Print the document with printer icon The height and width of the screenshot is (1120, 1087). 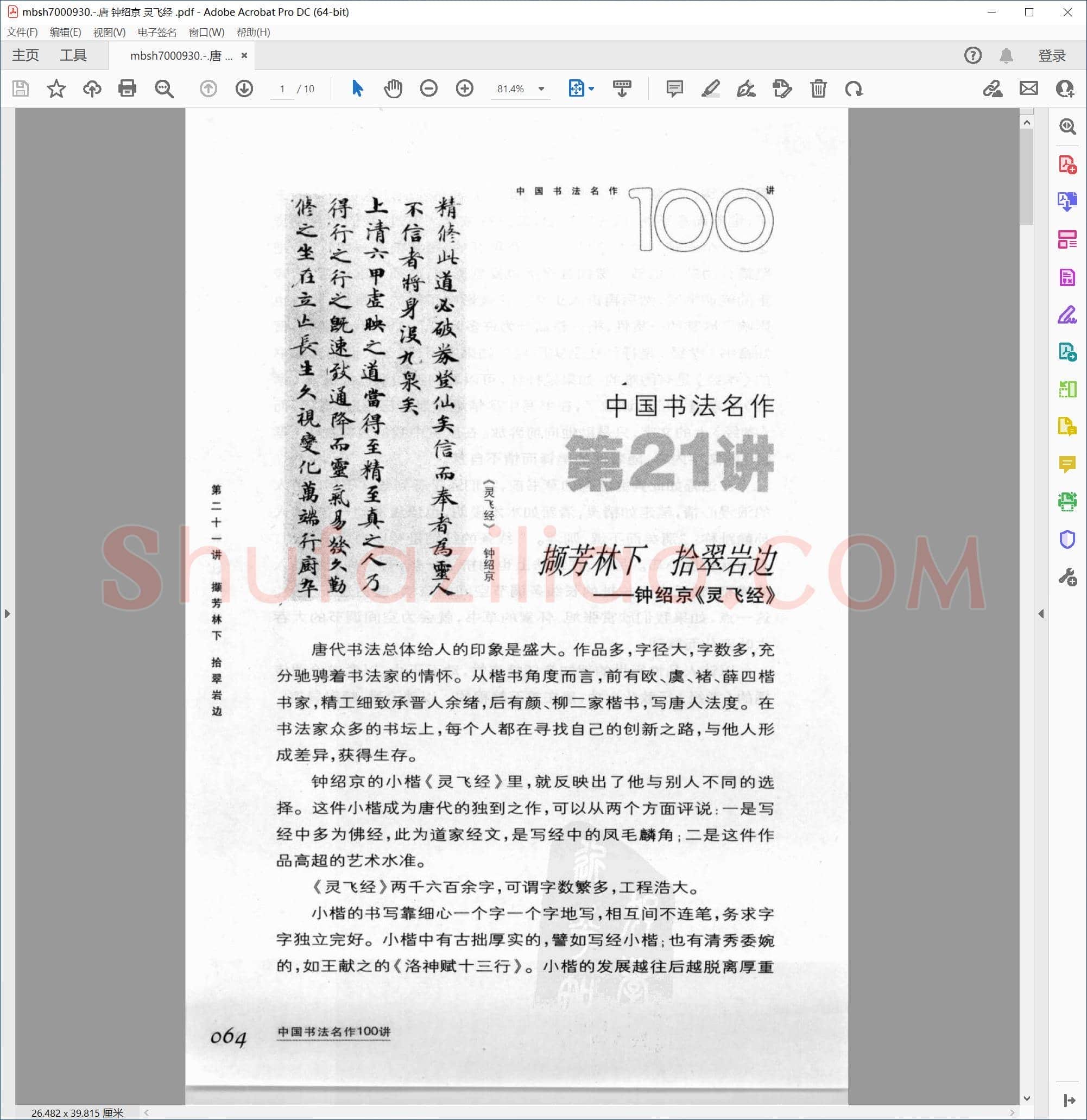128,88
